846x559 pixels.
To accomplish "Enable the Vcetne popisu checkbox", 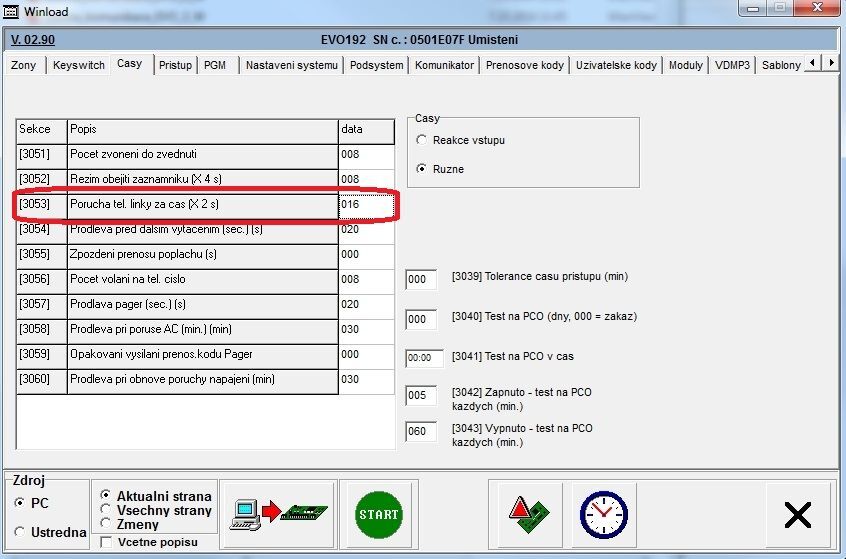I will 107,542.
